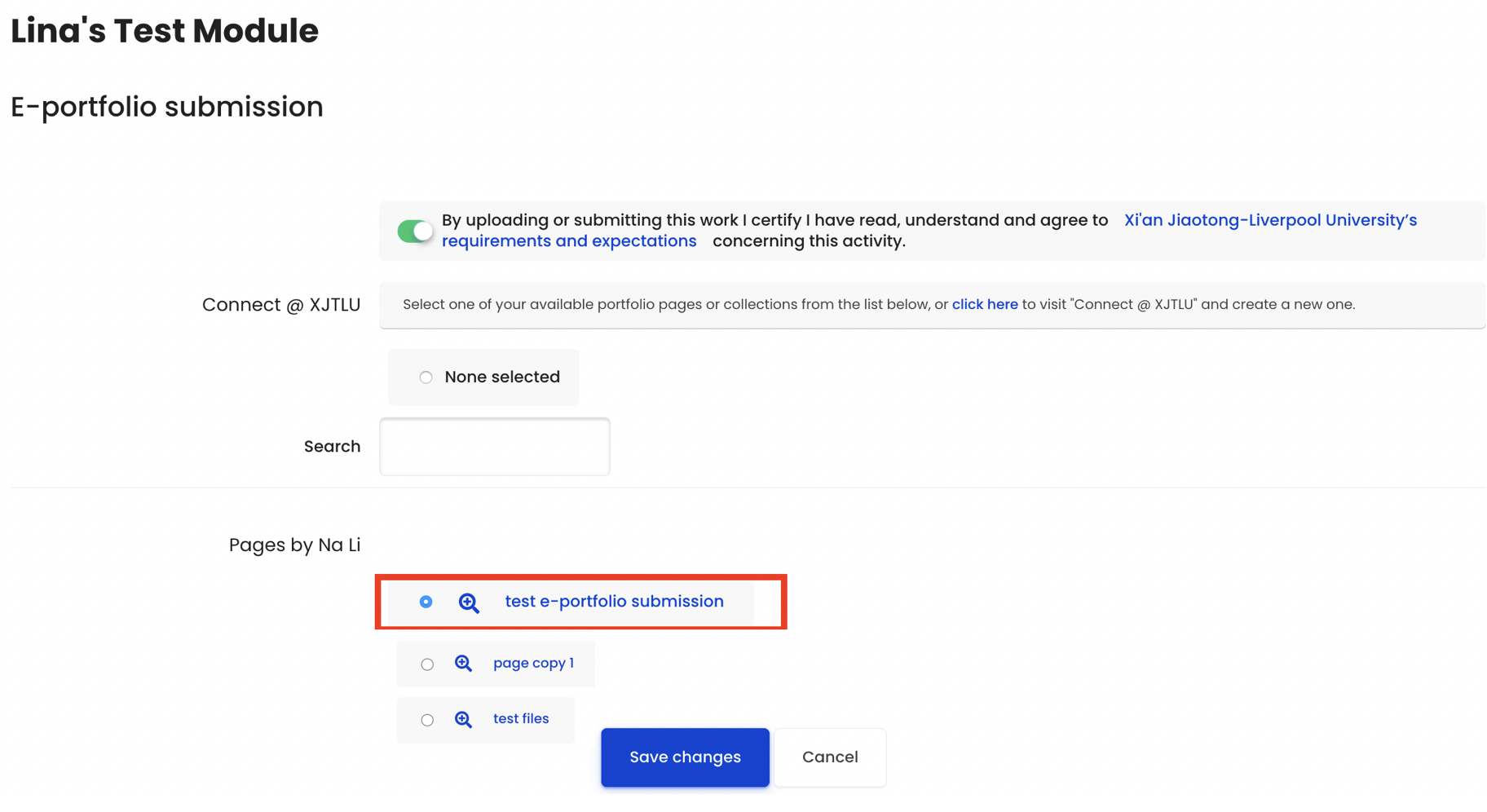Click the Pages by Na Li label

(294, 545)
